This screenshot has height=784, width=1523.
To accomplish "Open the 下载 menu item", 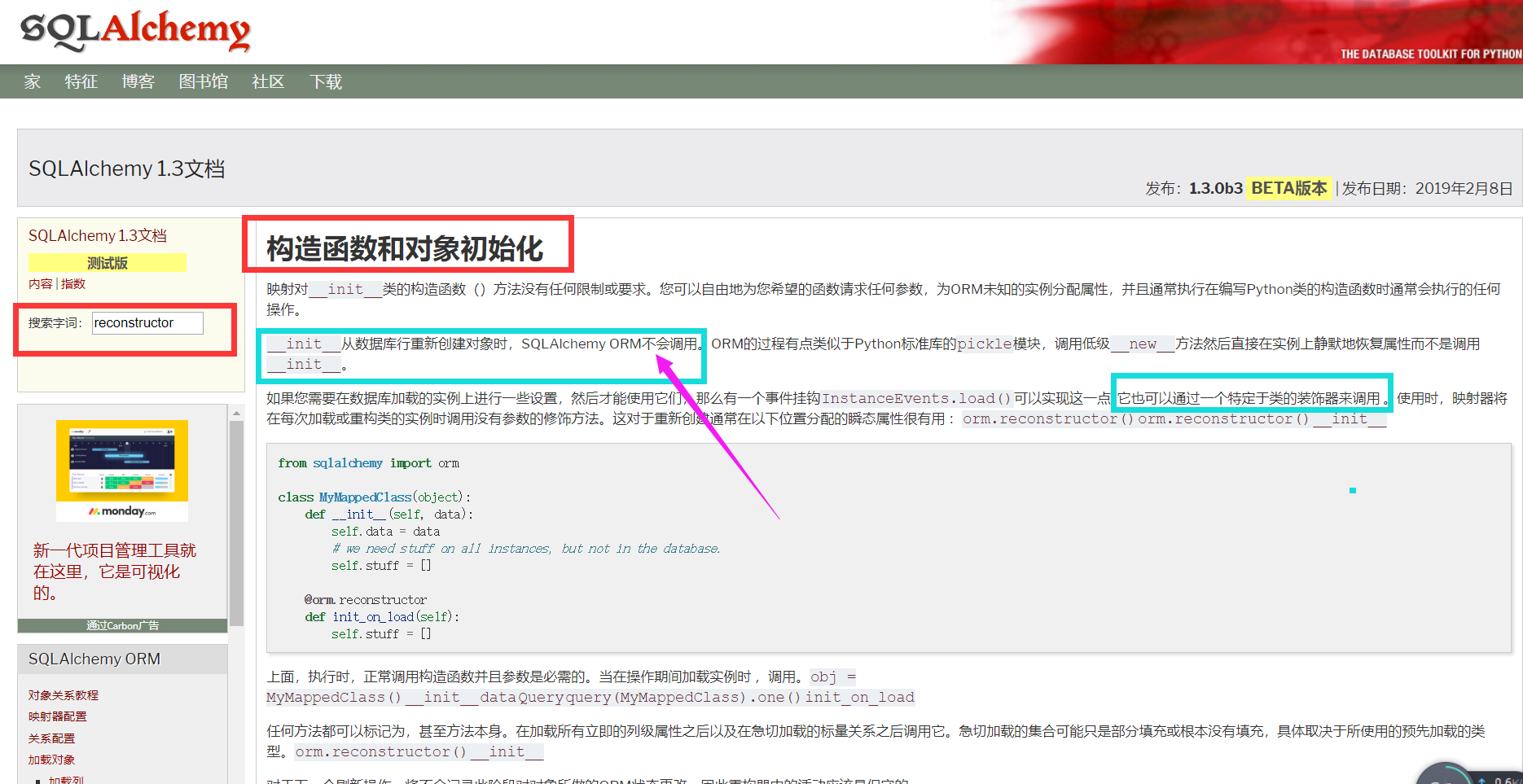I will pyautogui.click(x=325, y=81).
